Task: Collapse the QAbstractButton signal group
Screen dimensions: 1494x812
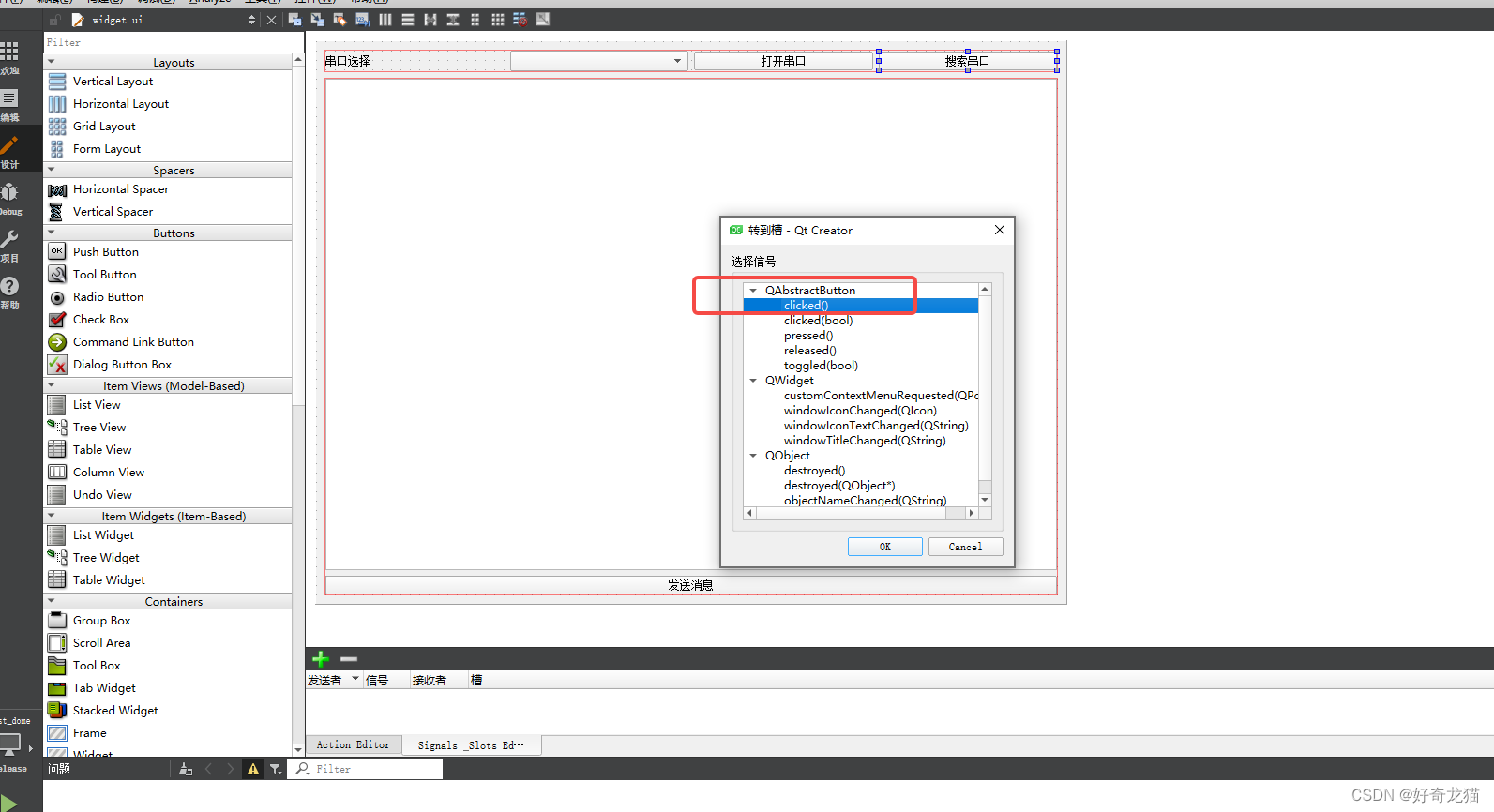Action: coord(753,291)
